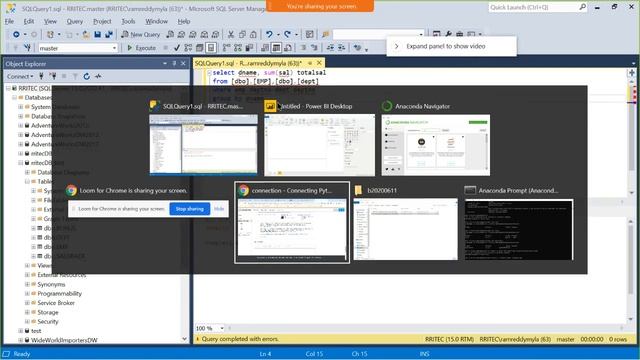The height and width of the screenshot is (360, 640).
Task: Click the Uncomment selected lines icon
Action: (x=314, y=48)
